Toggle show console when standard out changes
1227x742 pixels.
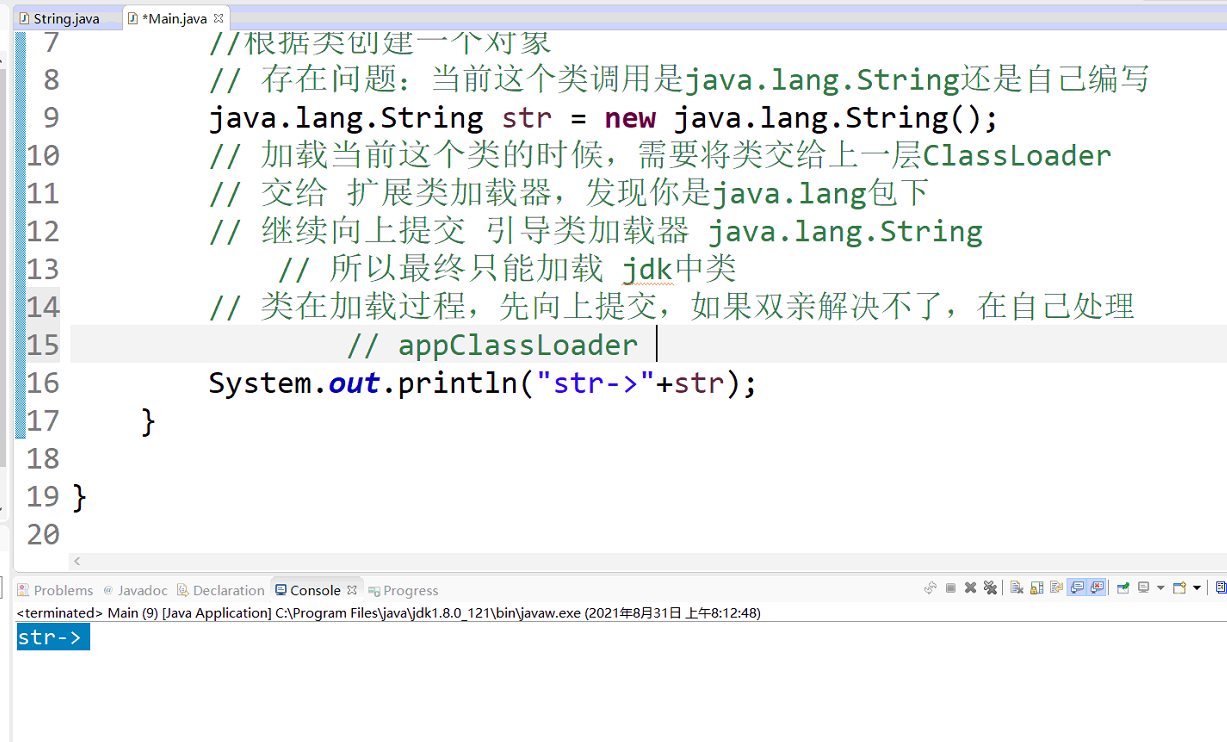1077,588
